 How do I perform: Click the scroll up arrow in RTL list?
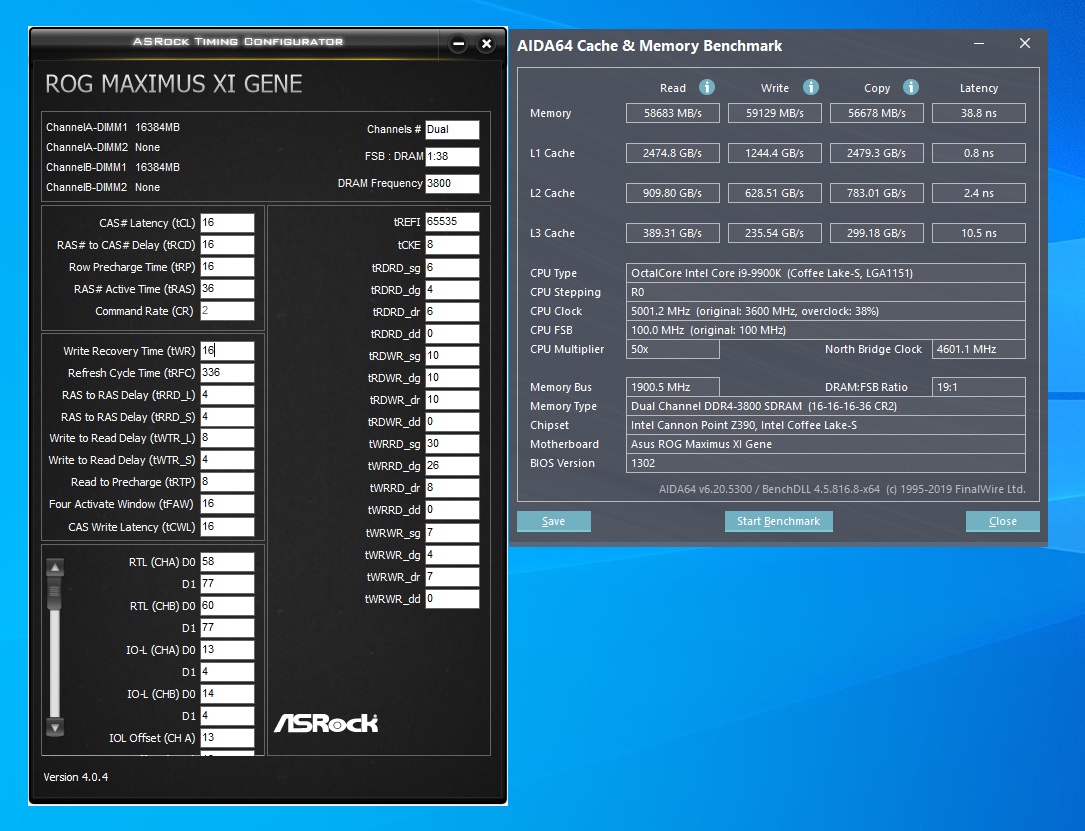55,567
